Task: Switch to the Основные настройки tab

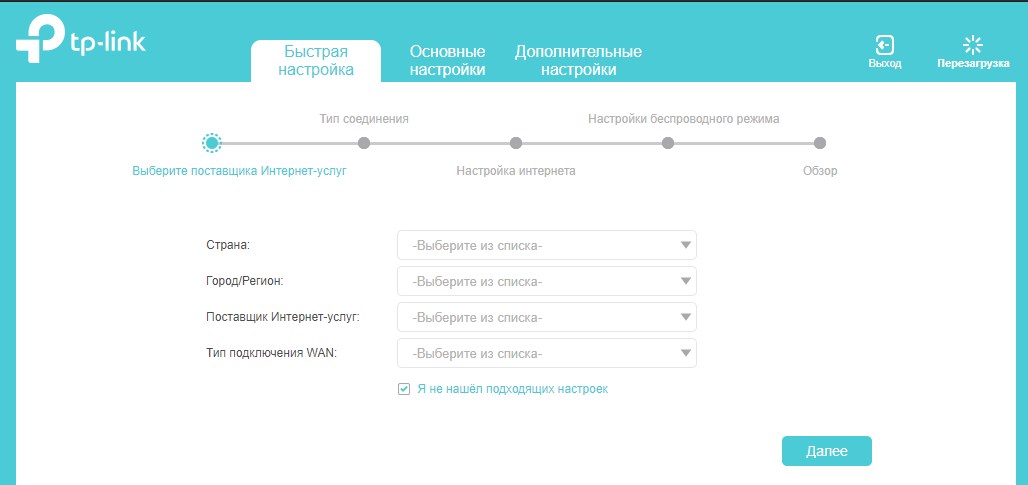Action: click(x=447, y=61)
